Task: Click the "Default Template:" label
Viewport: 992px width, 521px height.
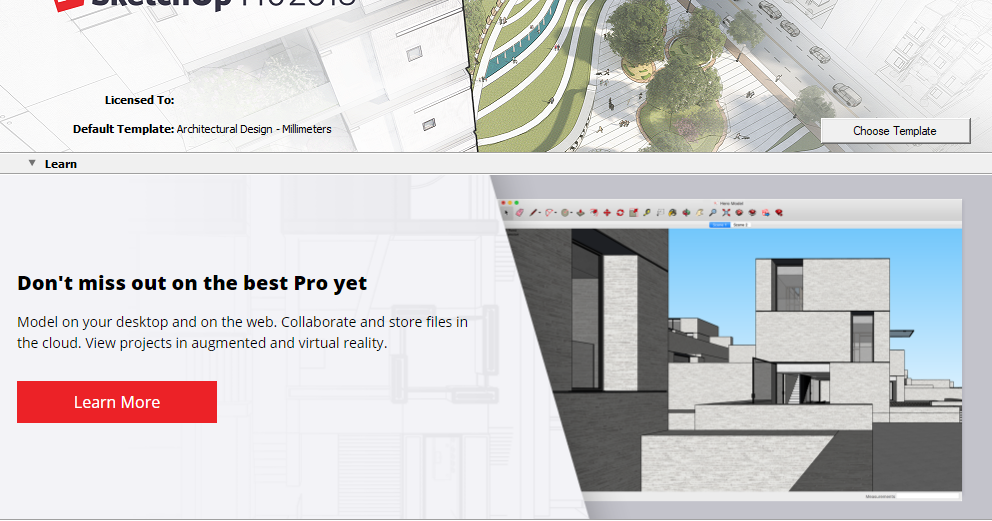Action: tap(123, 129)
